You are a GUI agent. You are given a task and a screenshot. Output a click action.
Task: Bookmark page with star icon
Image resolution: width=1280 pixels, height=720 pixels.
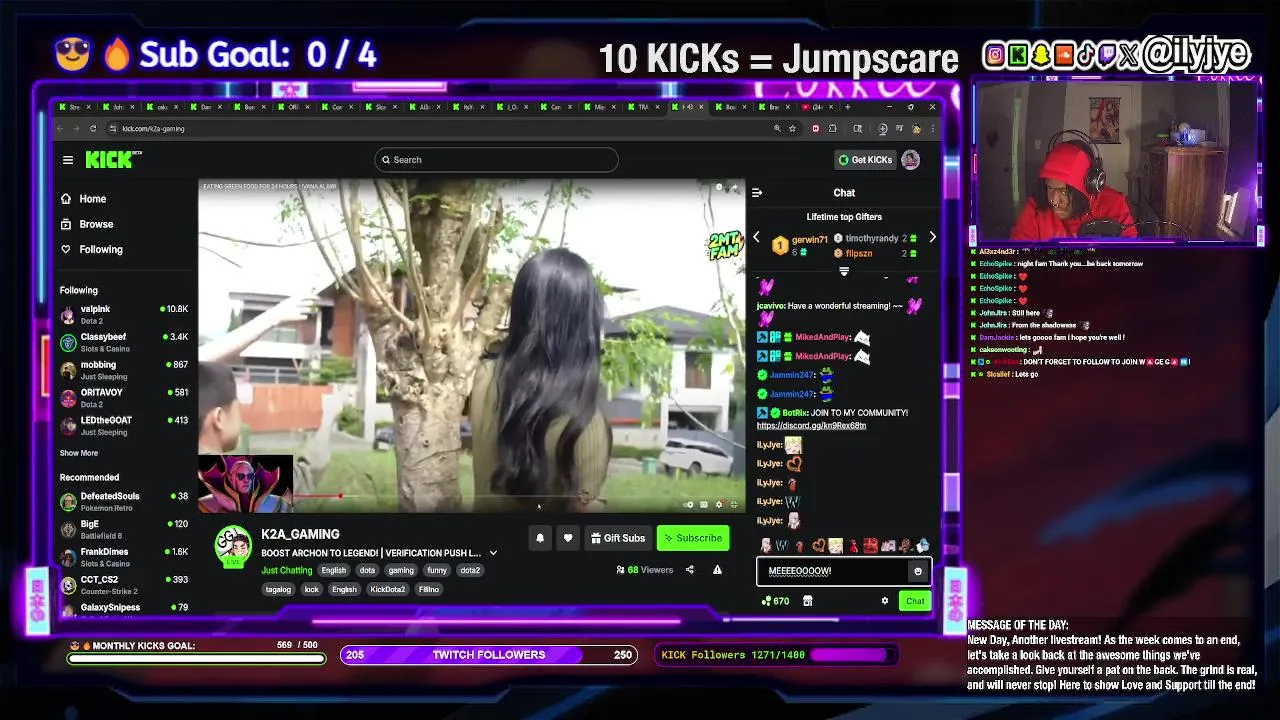[x=792, y=128]
